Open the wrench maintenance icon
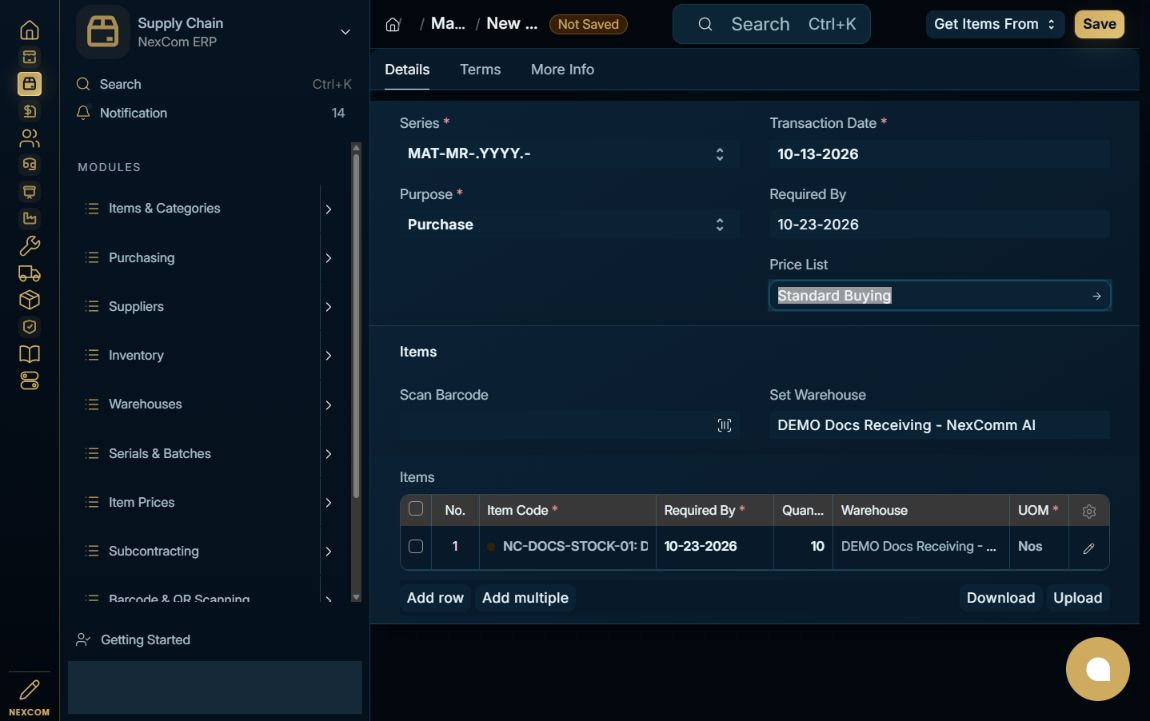Viewport: 1150px width, 721px height. coord(29,245)
